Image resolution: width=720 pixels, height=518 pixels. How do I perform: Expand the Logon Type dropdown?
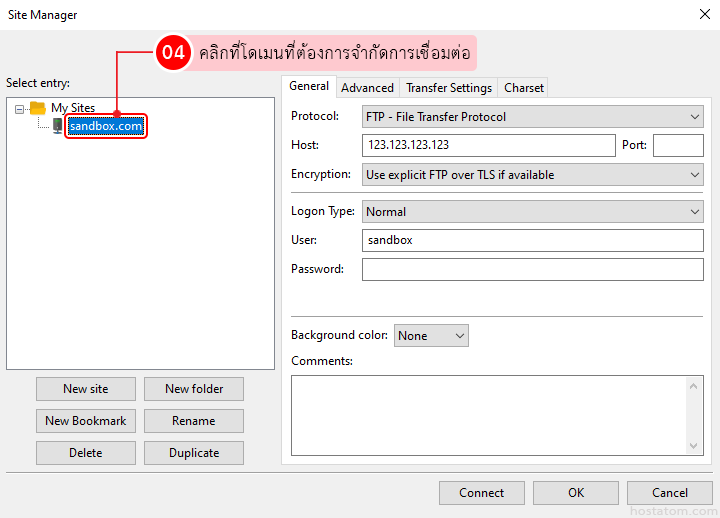click(532, 212)
